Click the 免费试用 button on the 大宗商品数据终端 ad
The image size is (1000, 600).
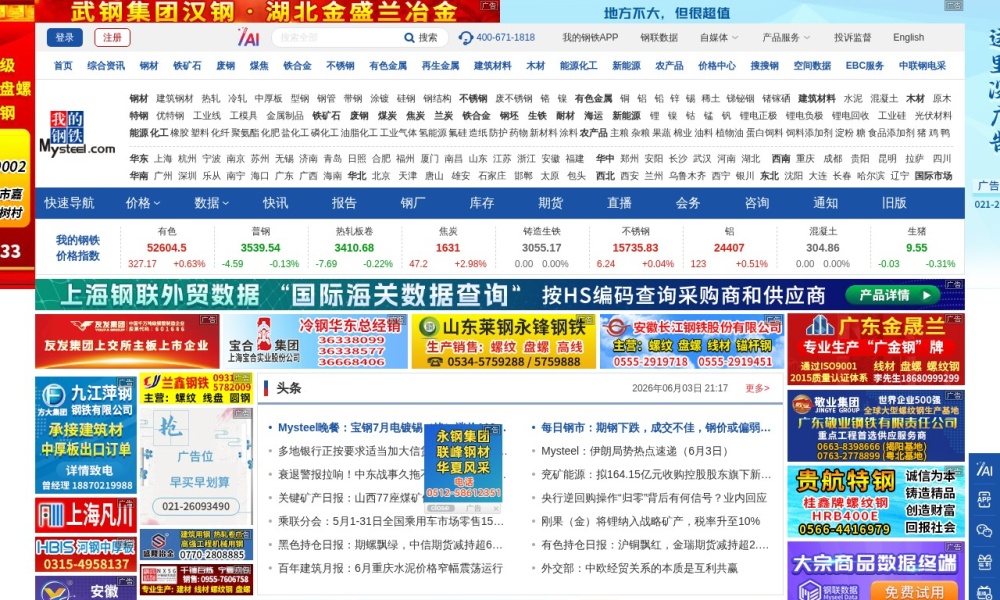[913, 591]
